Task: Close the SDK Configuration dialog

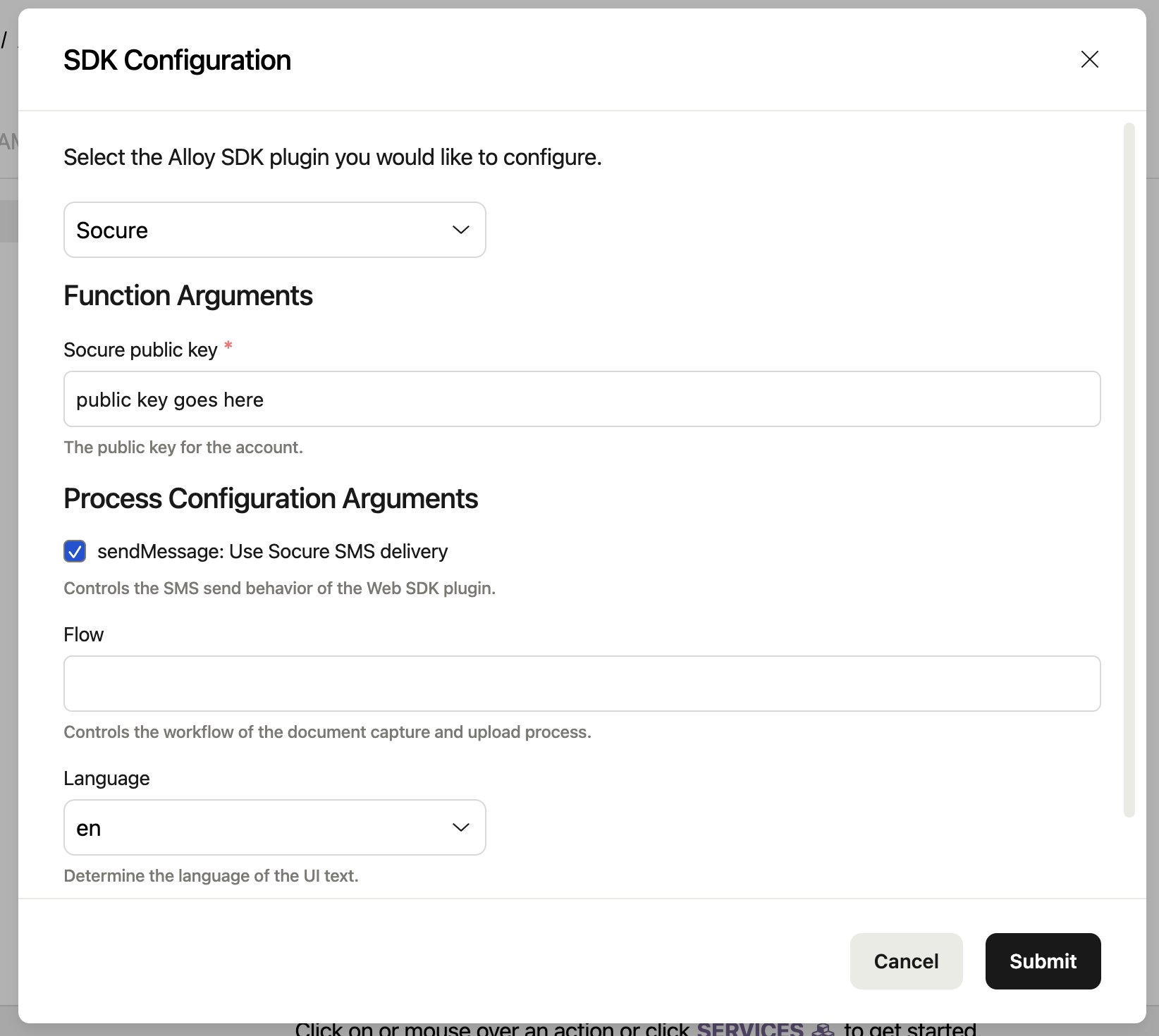Action: click(1089, 59)
